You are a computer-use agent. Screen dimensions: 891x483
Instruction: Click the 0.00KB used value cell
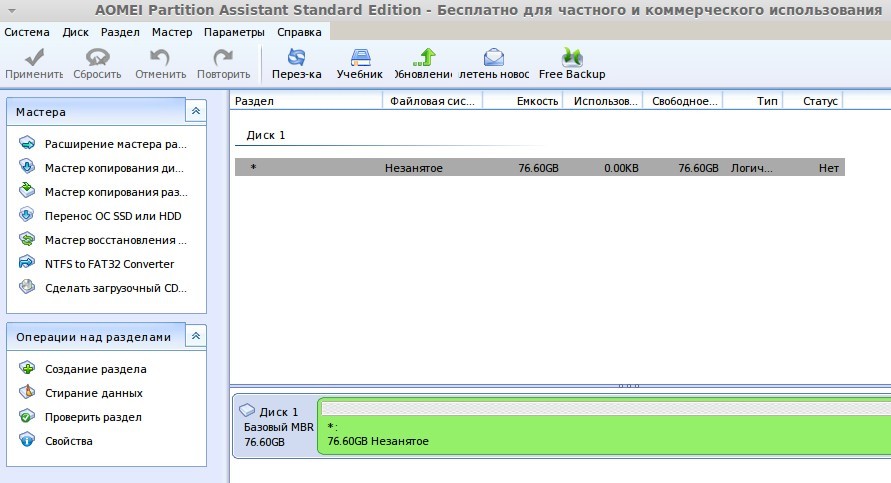(x=621, y=168)
